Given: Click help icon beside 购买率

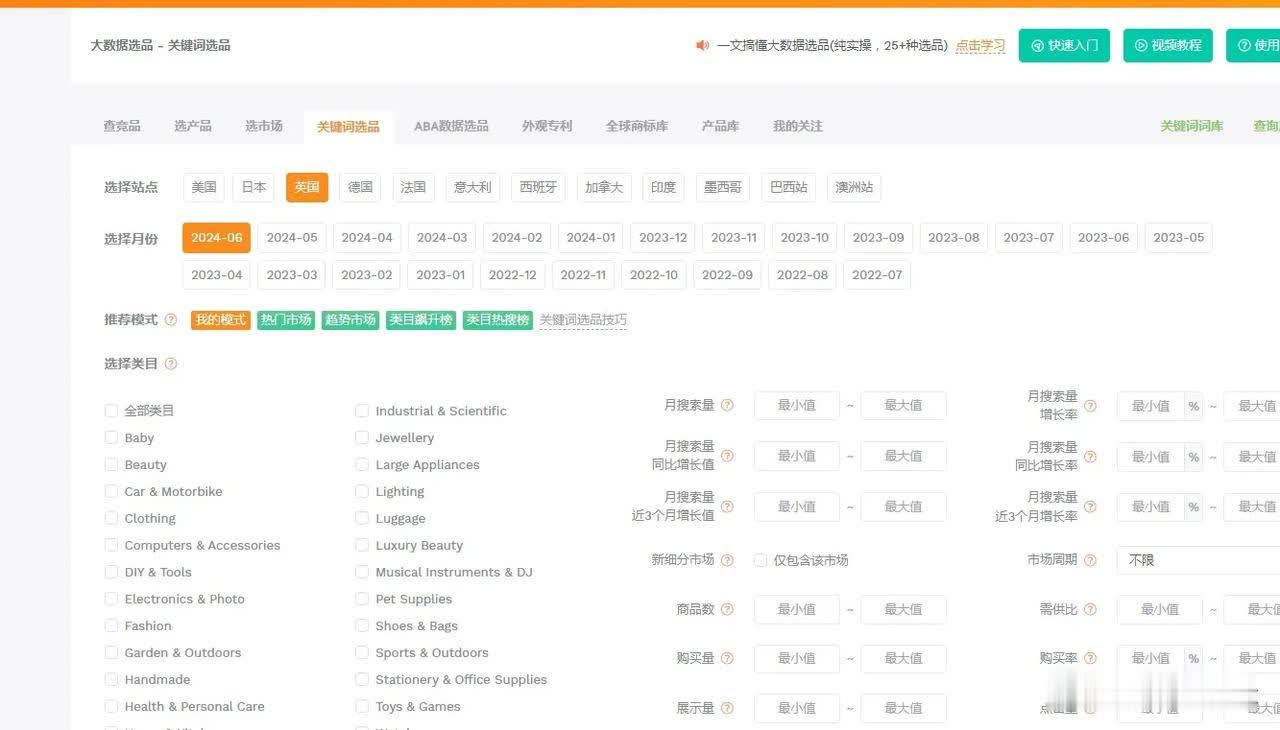Looking at the screenshot, I should (1090, 658).
